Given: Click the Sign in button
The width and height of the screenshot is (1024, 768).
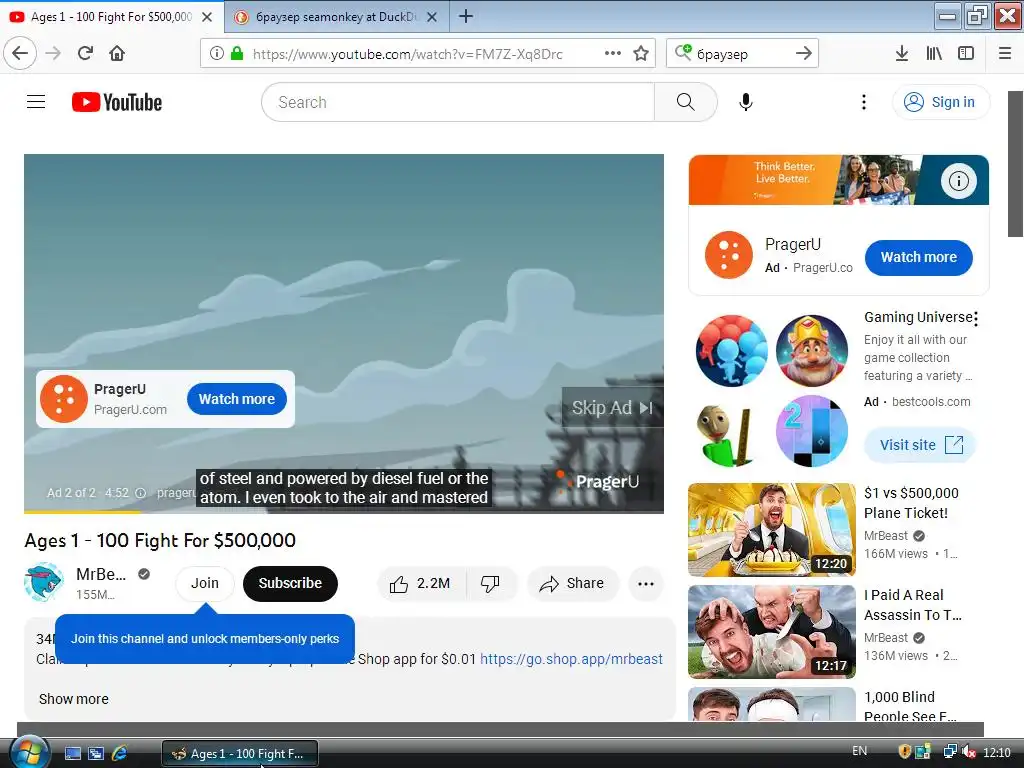Looking at the screenshot, I should 940,102.
